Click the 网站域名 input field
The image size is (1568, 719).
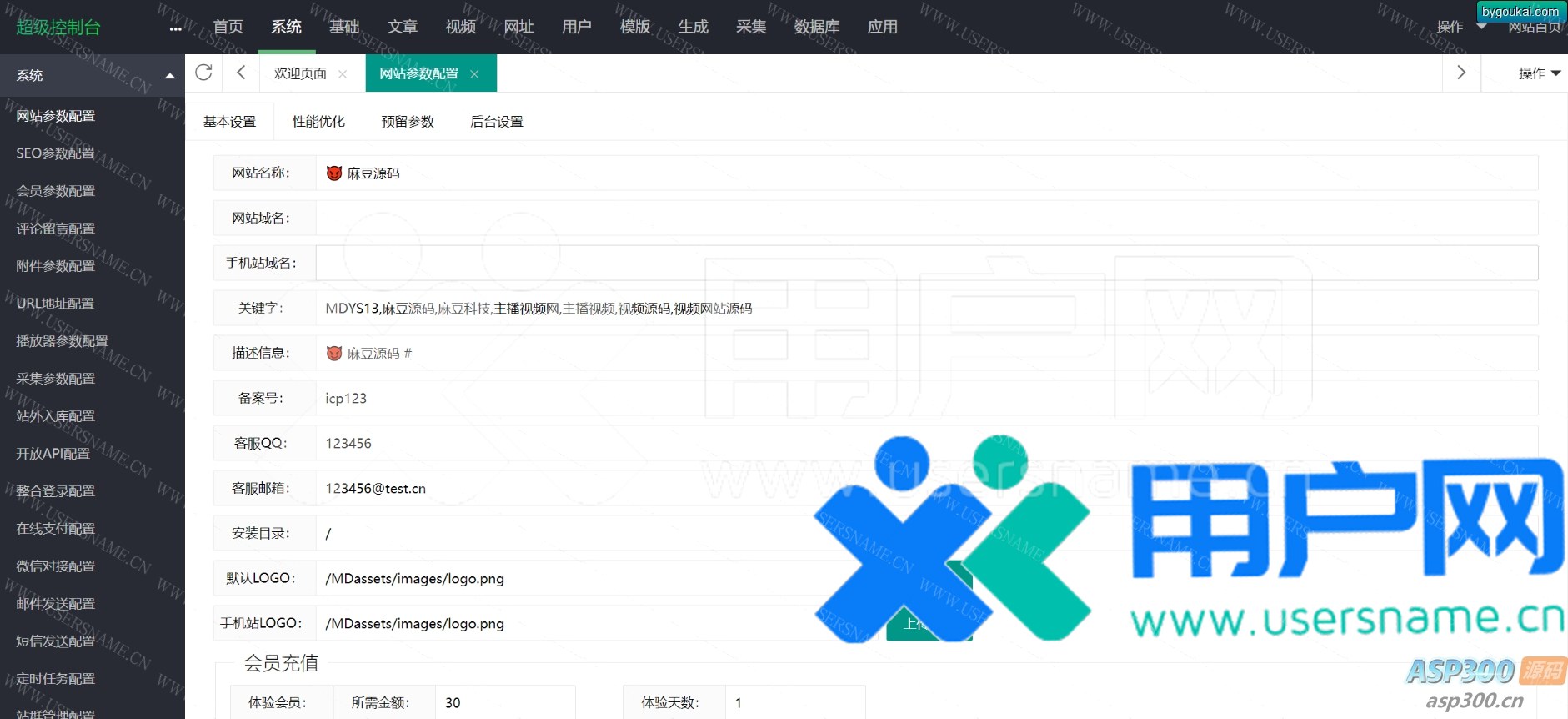pyautogui.click(x=925, y=219)
